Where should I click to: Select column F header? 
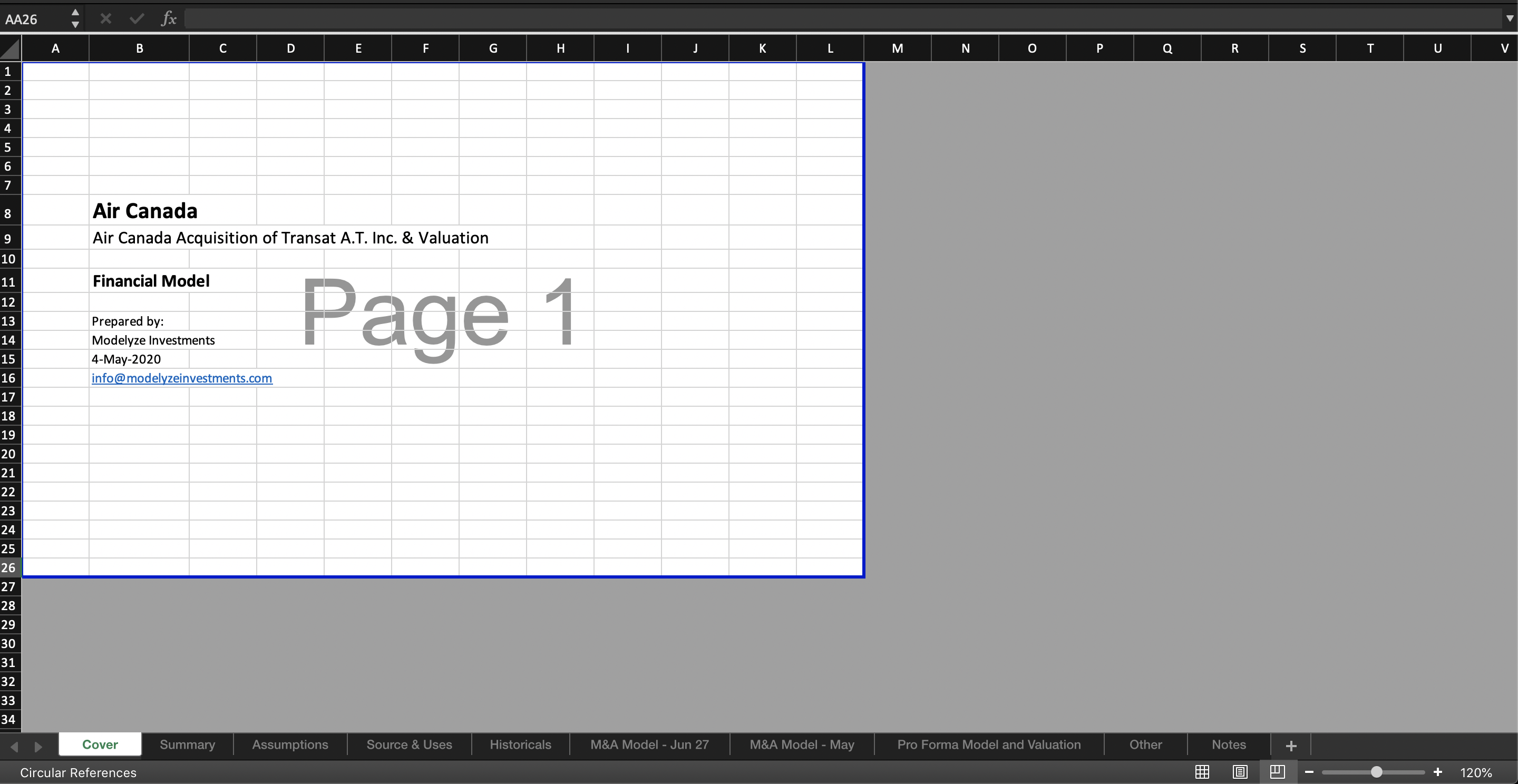point(425,48)
